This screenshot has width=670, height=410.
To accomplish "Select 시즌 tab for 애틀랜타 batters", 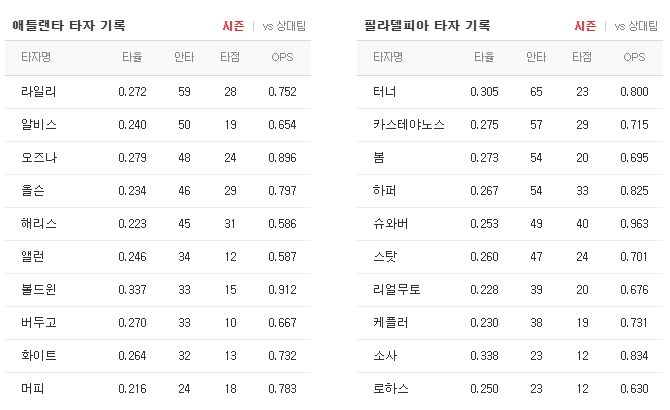I will (x=233, y=26).
